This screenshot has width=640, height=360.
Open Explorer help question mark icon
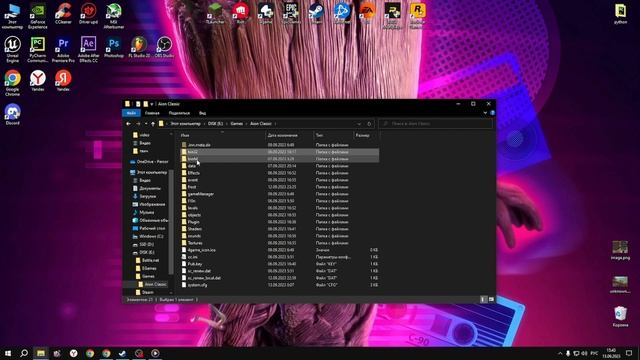[492, 113]
